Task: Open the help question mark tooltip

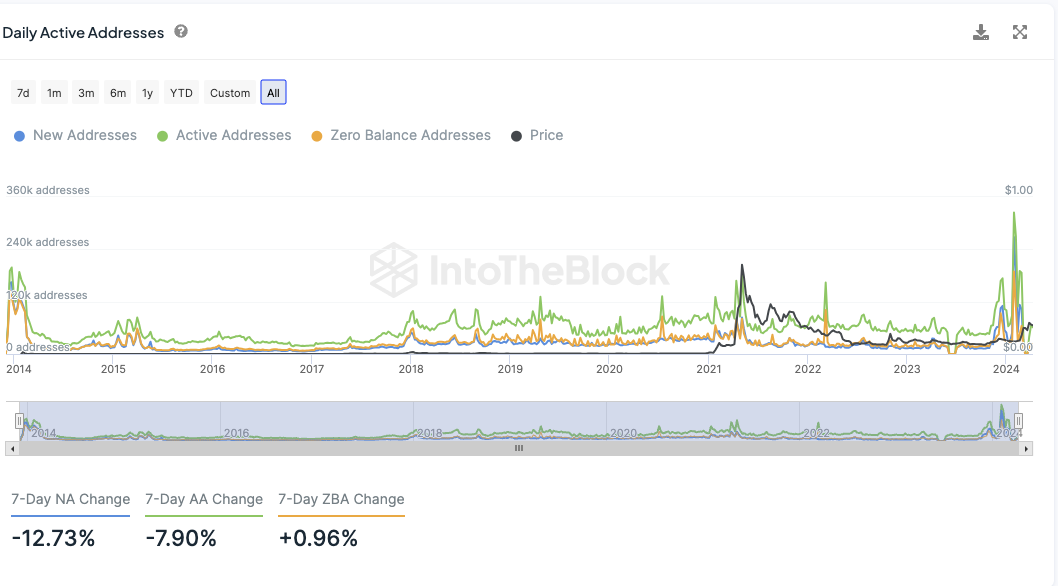Action: 181,32
